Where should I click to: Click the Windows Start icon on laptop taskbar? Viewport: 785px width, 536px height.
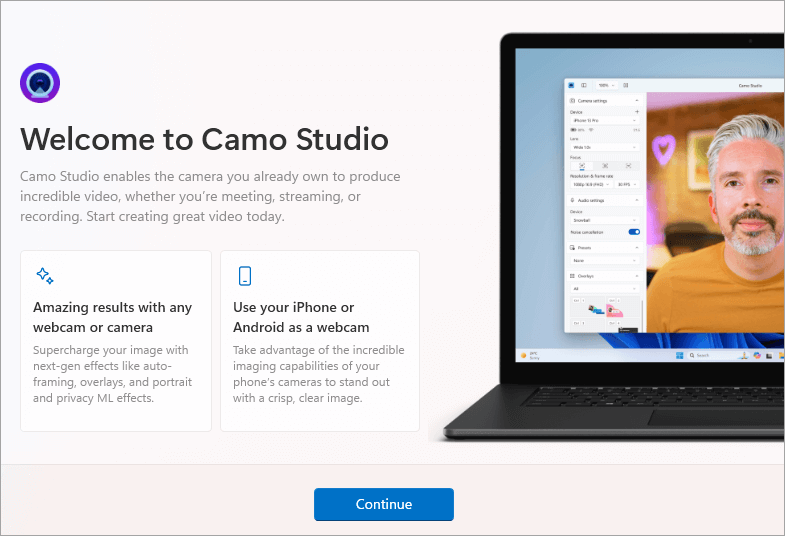pyautogui.click(x=679, y=355)
